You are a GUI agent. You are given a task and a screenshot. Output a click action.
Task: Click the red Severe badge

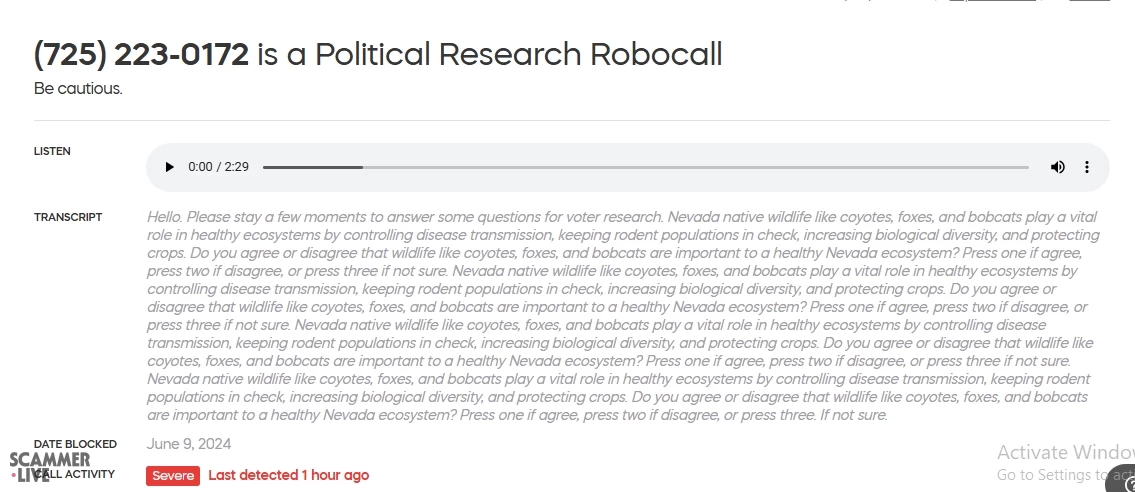(173, 476)
